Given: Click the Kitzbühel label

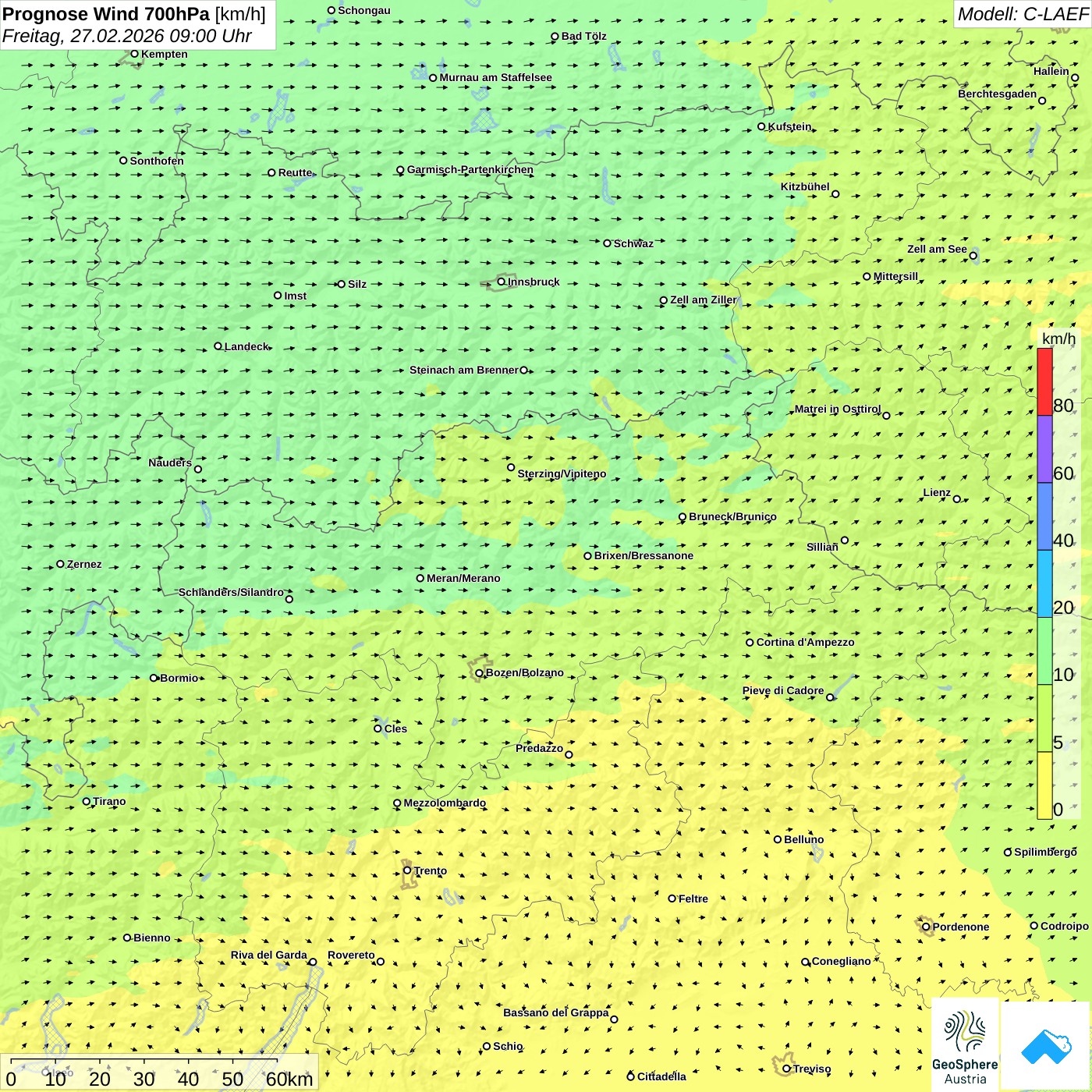Looking at the screenshot, I should [x=805, y=186].
